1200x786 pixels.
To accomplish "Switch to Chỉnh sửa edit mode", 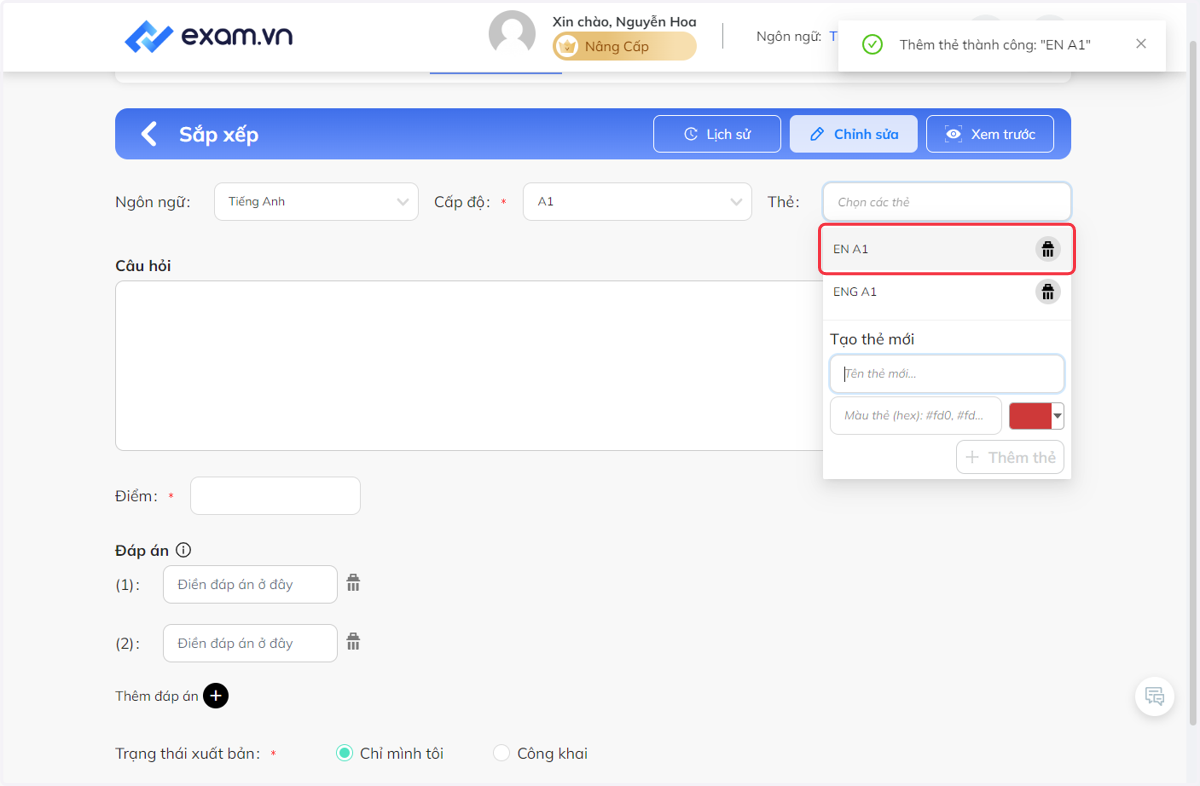I will click(853, 134).
